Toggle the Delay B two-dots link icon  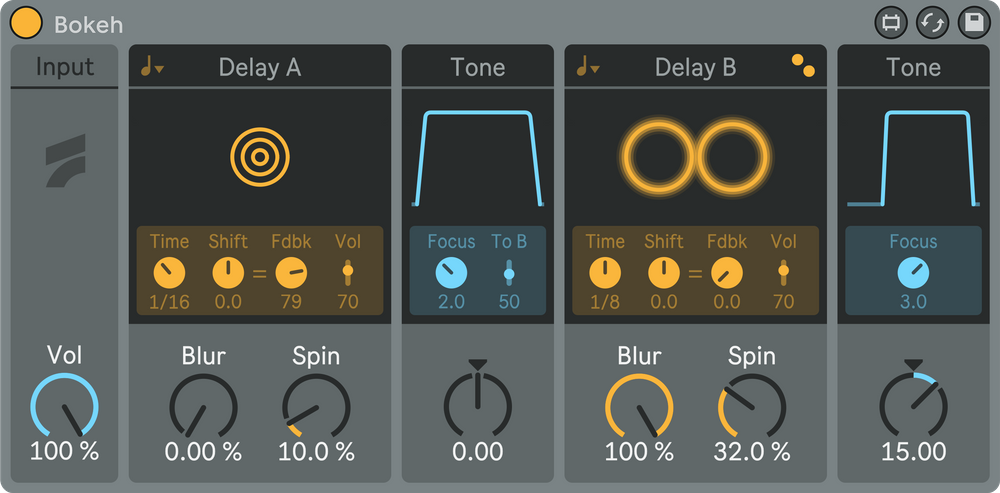click(x=803, y=66)
